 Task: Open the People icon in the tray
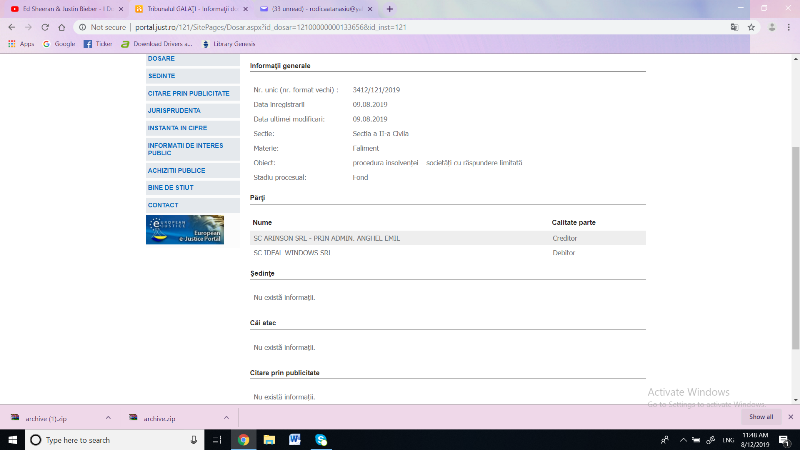[664, 440]
